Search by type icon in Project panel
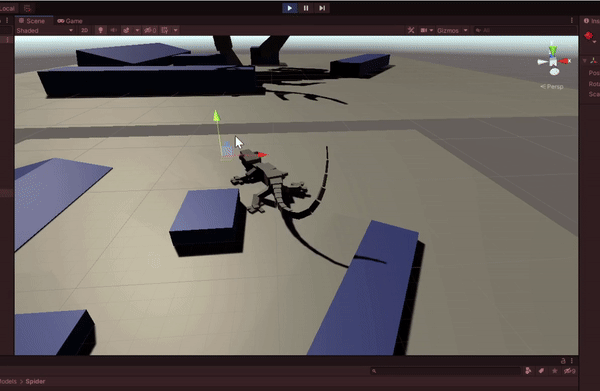Image resolution: width=600 pixels, height=391 pixels. pos(528,370)
